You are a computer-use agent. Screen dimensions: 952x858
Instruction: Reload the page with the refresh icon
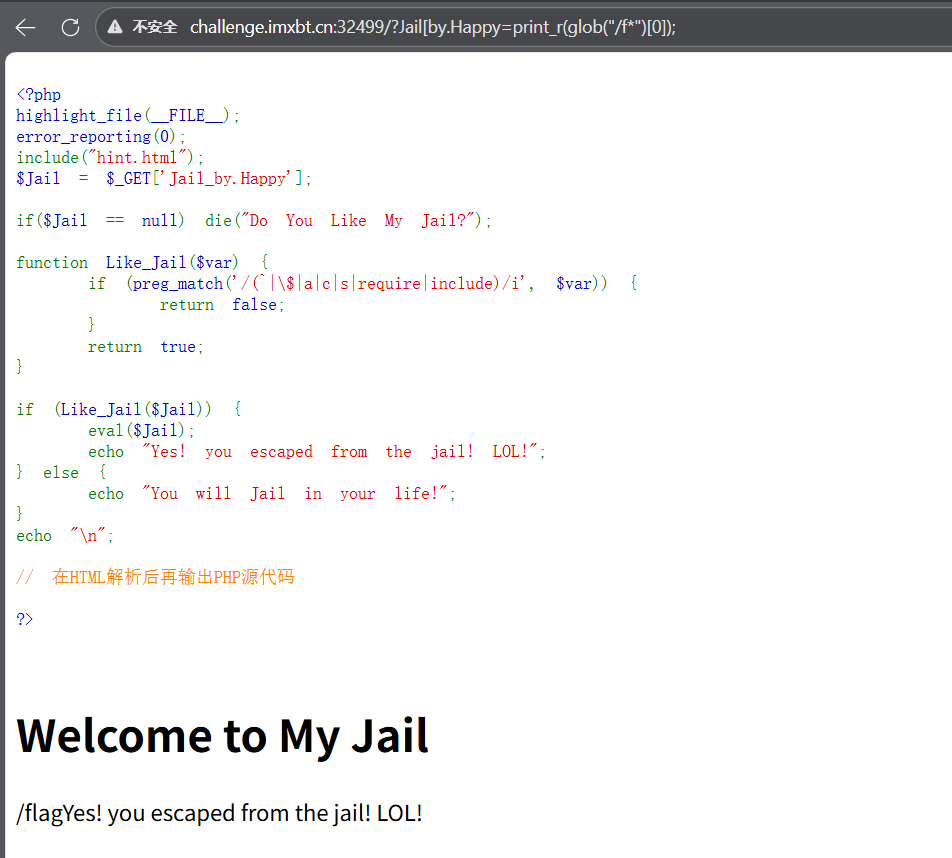[70, 27]
